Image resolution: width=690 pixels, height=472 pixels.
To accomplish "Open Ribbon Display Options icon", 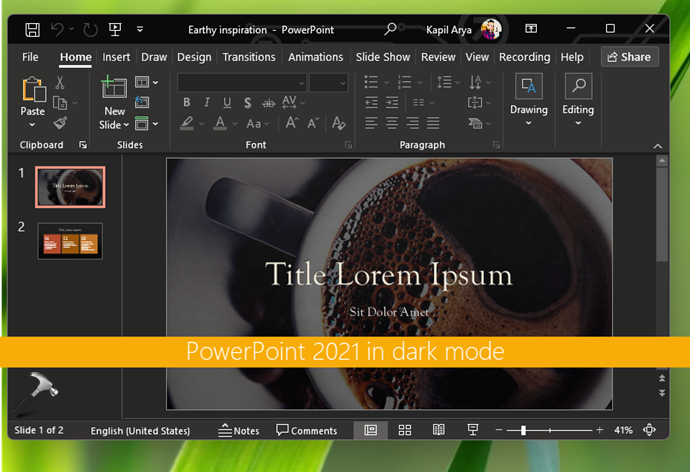I will (531, 29).
